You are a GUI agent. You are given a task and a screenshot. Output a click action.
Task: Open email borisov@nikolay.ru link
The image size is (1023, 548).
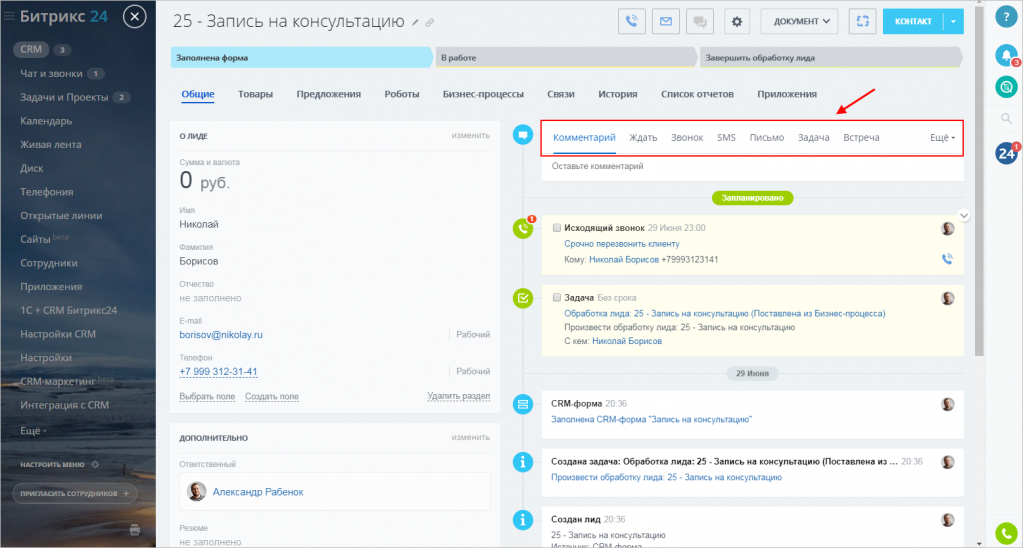coord(221,335)
